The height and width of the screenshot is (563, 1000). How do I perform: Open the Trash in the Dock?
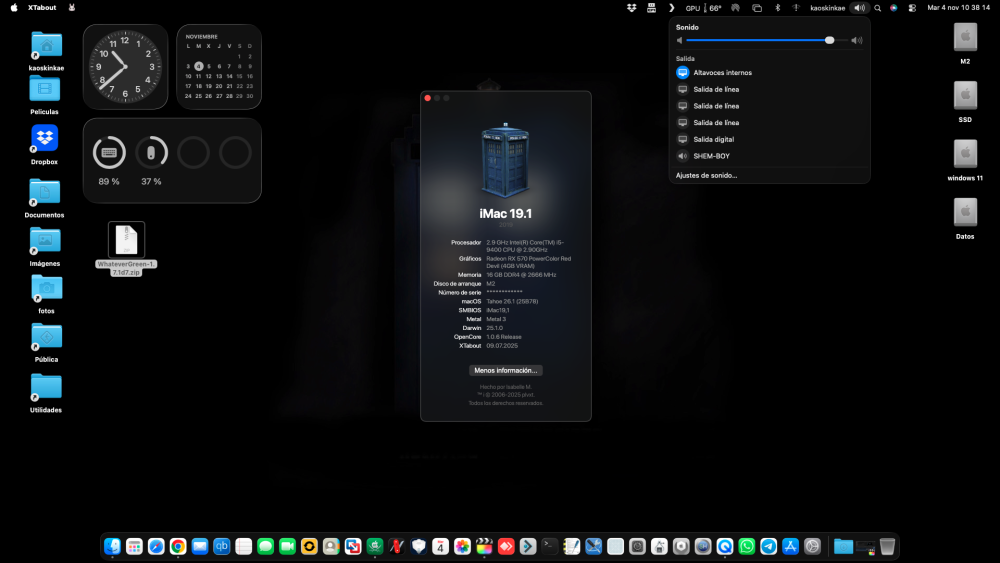[887, 546]
